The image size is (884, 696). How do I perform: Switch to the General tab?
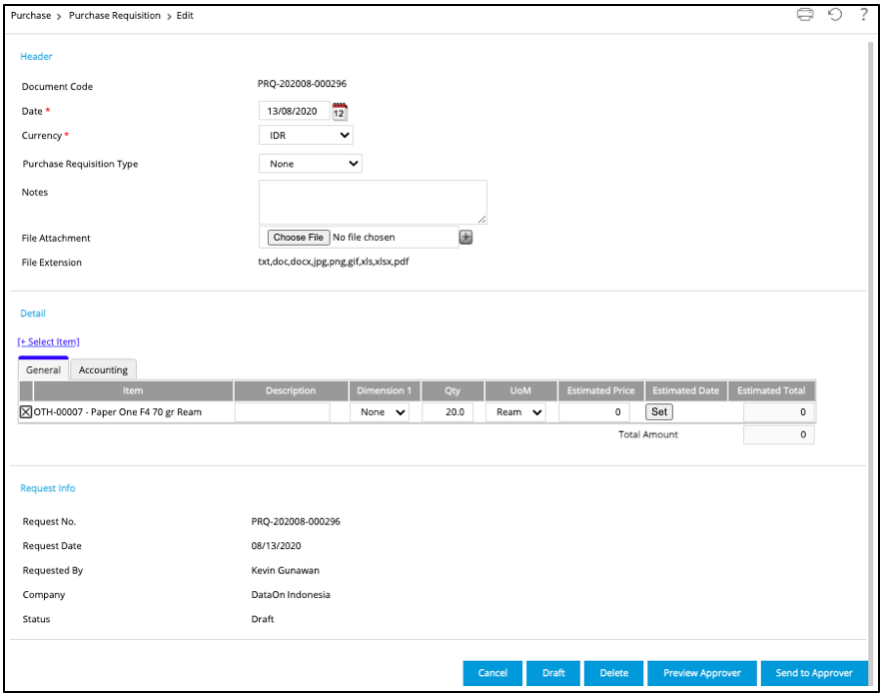(43, 370)
